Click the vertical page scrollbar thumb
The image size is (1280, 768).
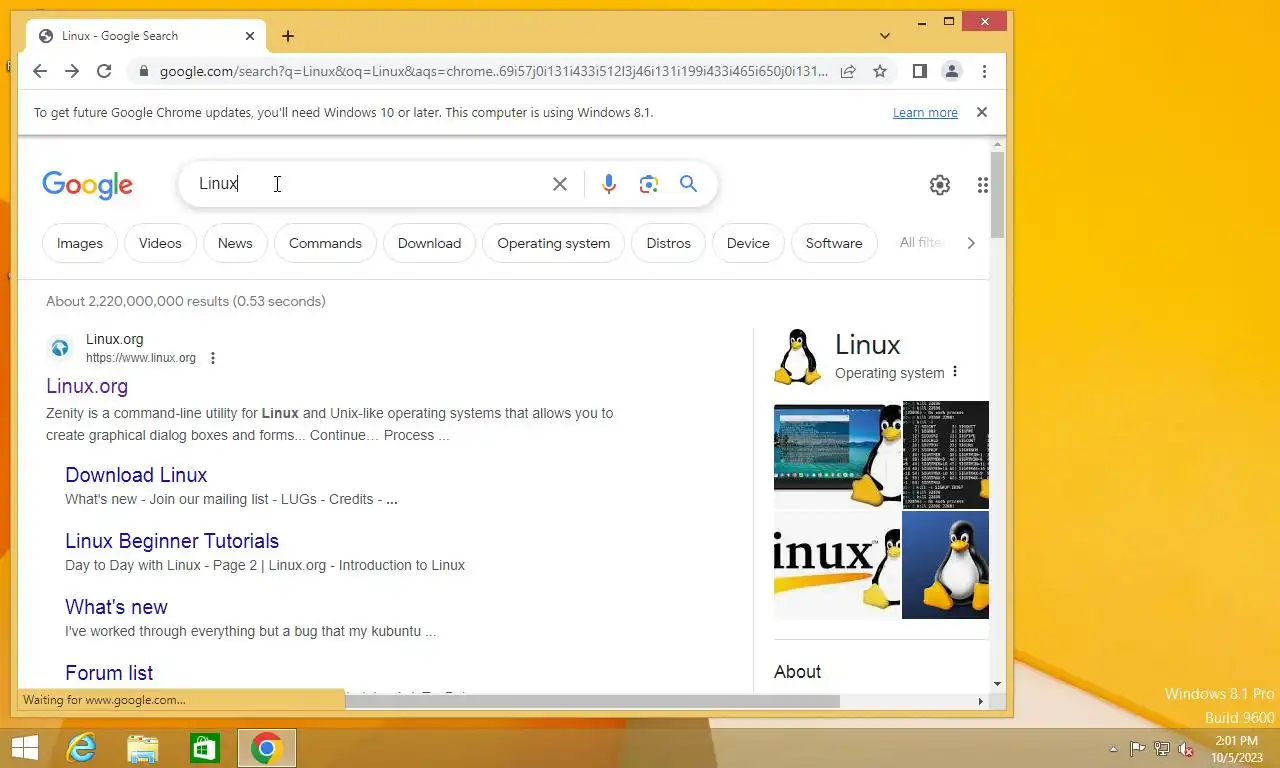[x=997, y=195]
